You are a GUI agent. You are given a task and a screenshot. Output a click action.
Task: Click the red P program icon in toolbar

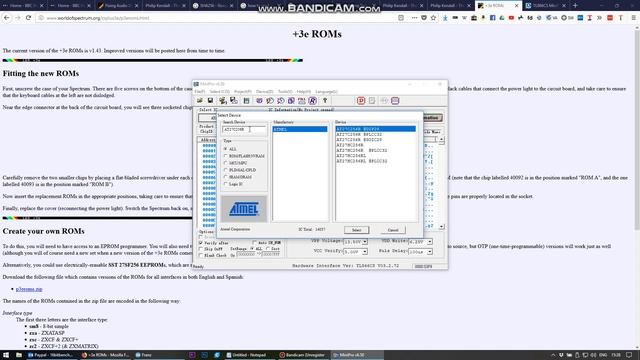point(361,100)
